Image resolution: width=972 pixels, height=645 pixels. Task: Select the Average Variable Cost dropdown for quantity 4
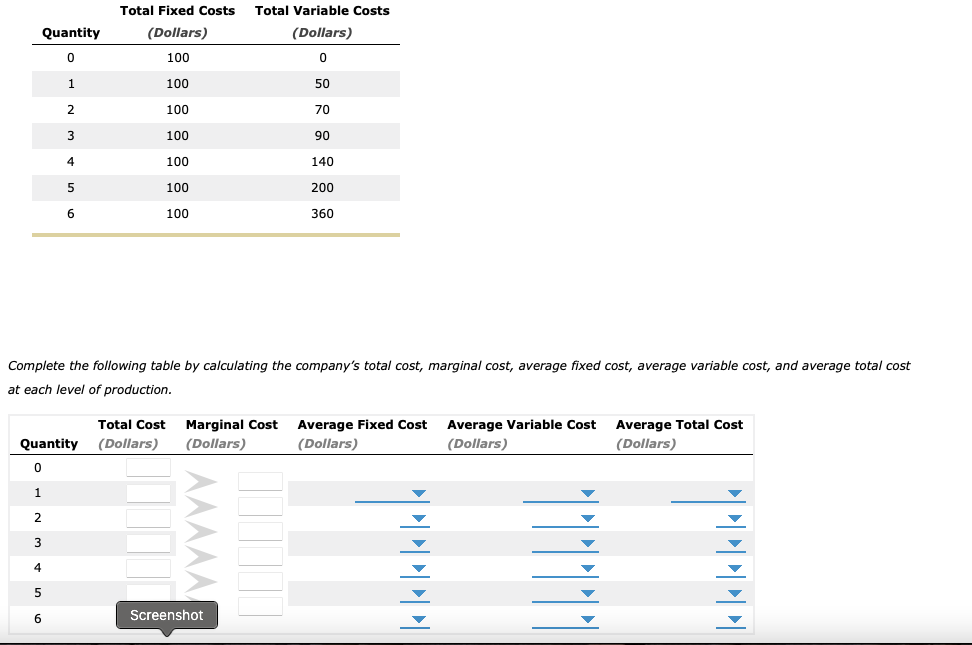coord(588,568)
